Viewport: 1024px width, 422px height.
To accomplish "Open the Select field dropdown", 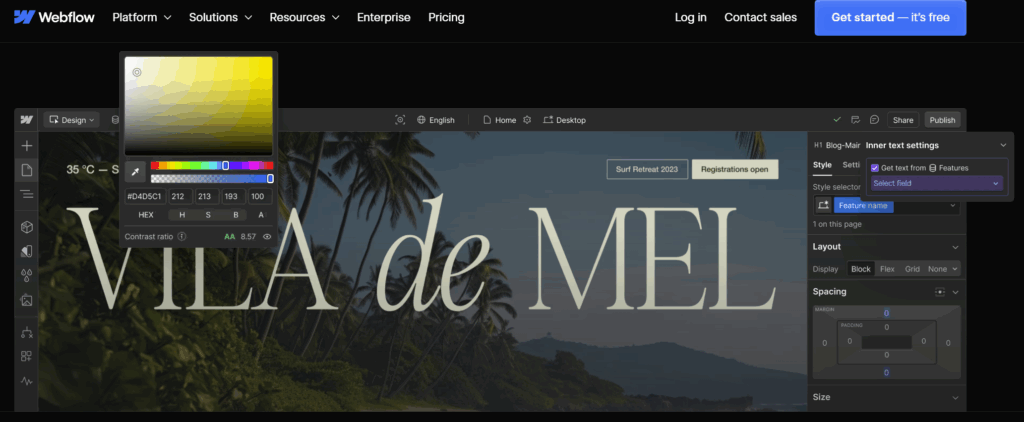I will tap(936, 184).
